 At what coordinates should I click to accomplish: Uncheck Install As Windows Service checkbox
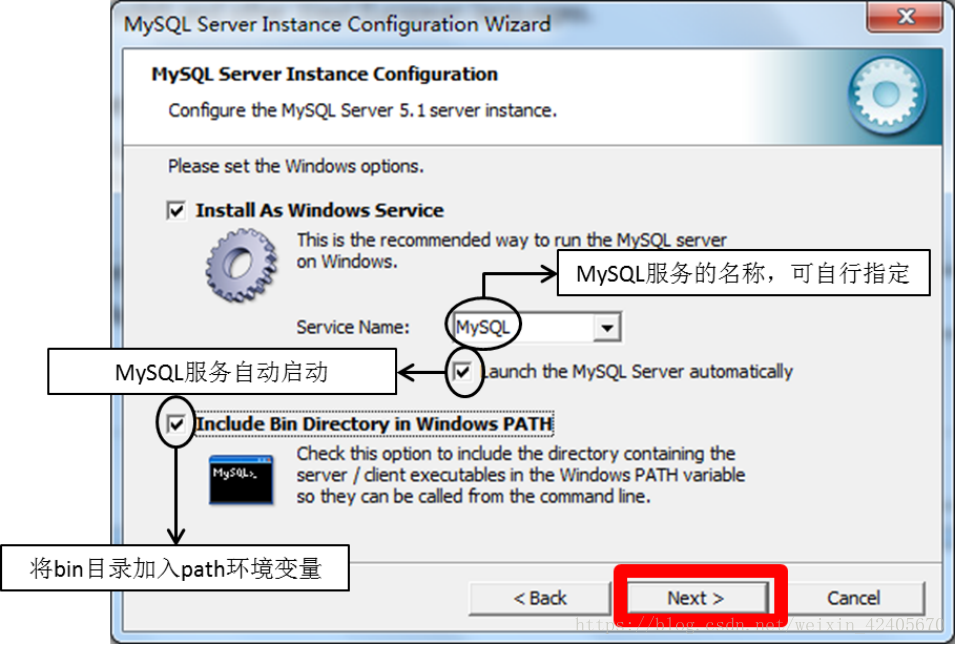176,211
